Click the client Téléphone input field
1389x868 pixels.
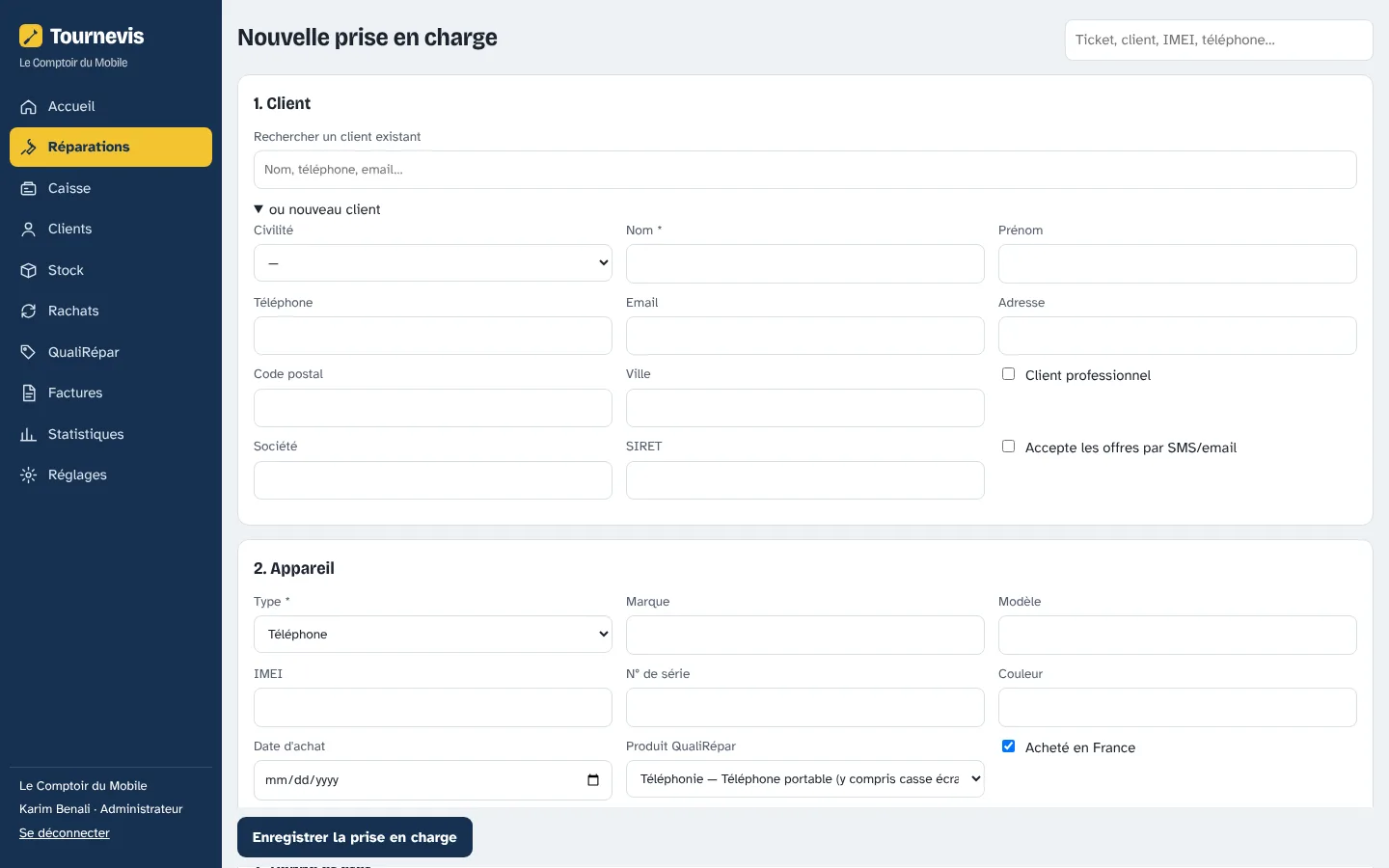tap(433, 336)
